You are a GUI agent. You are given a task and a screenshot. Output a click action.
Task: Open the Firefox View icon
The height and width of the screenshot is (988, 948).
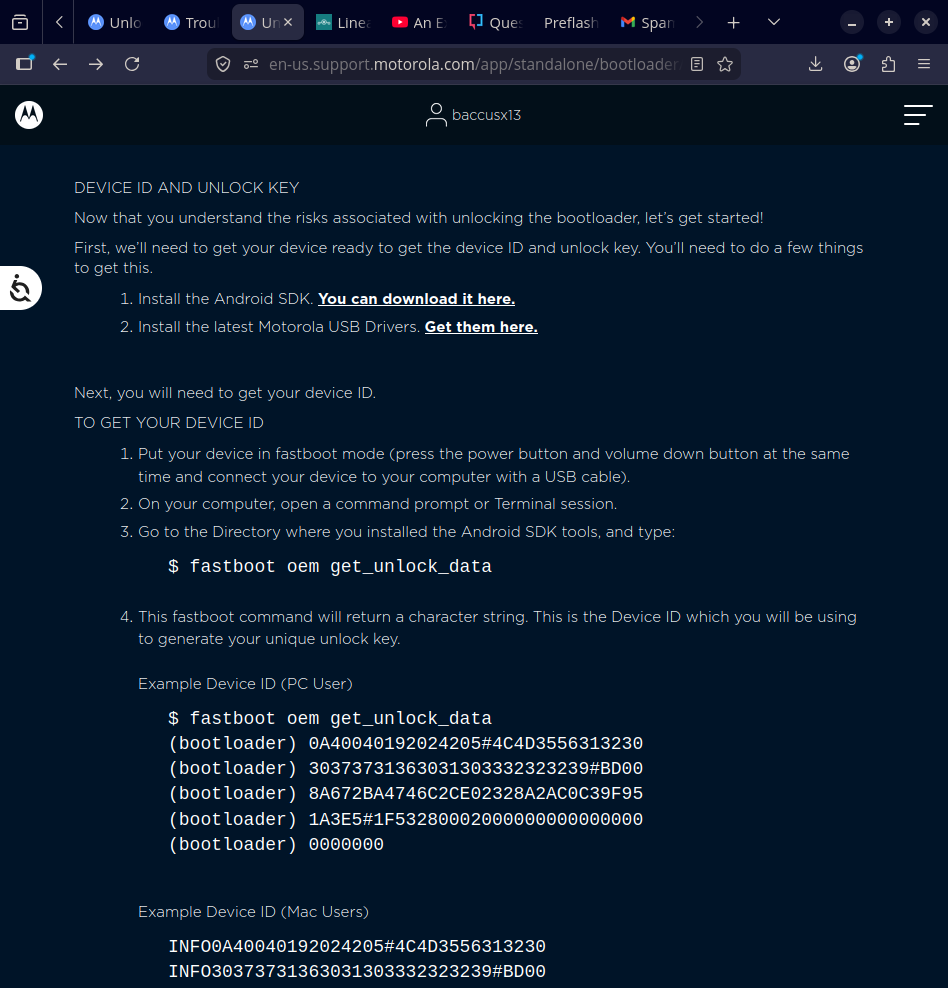(20, 23)
